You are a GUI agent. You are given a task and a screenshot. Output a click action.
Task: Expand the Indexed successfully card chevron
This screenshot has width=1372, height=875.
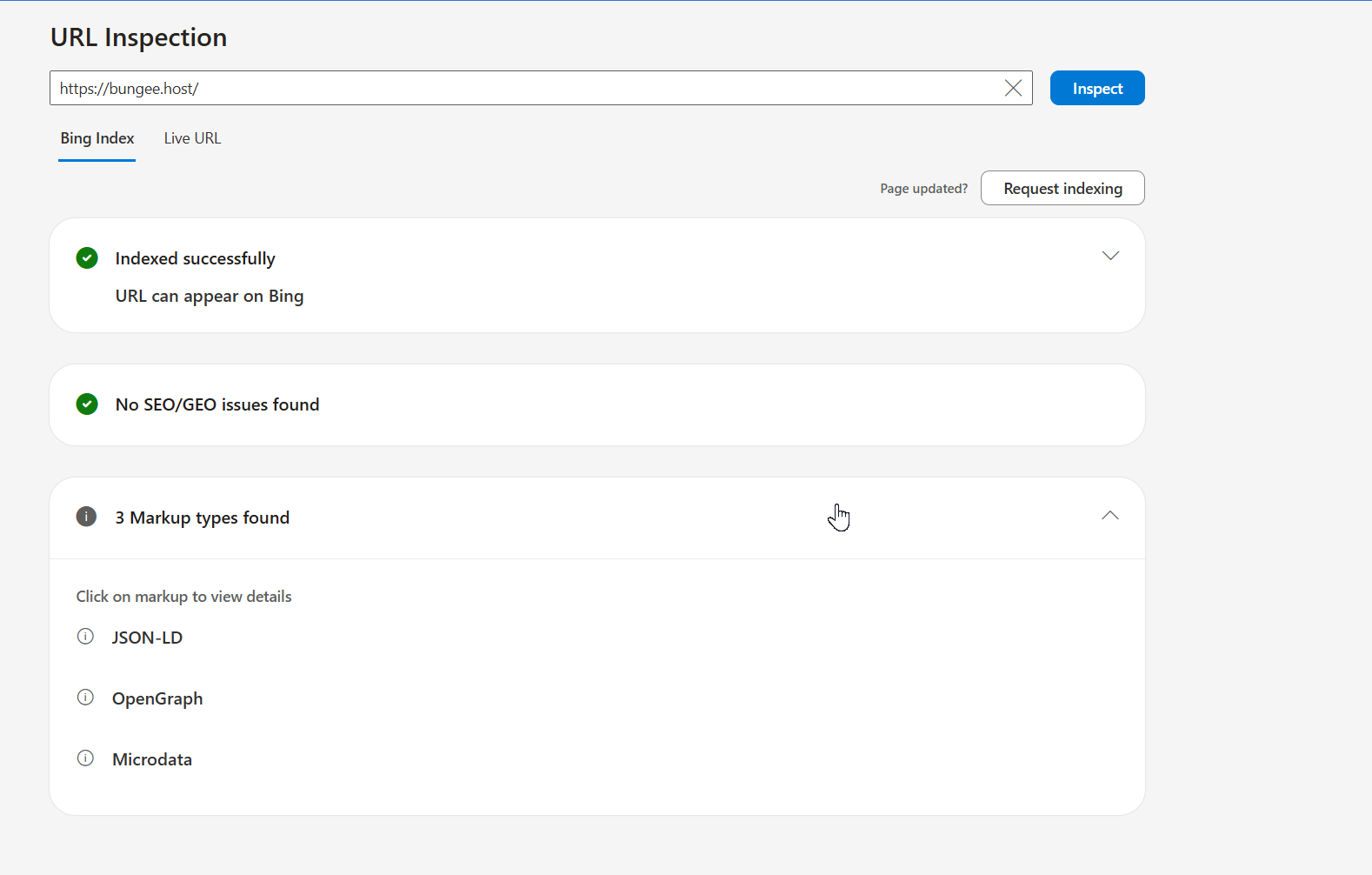click(x=1110, y=256)
